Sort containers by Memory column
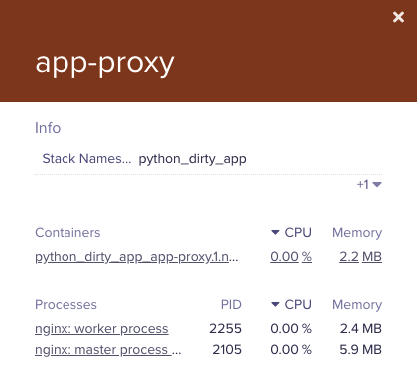The height and width of the screenshot is (376, 417). pyautogui.click(x=357, y=233)
